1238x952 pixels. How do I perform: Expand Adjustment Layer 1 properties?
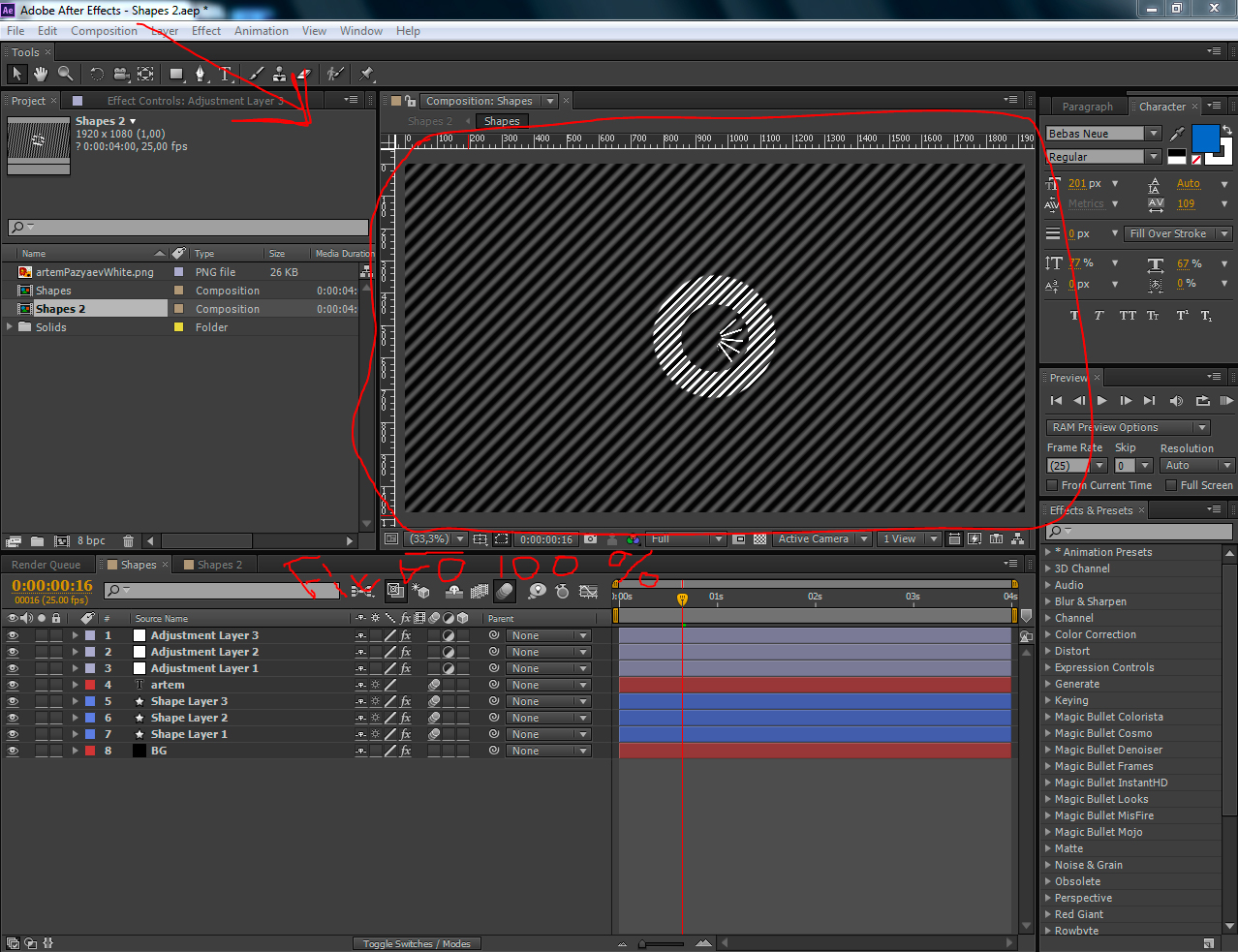coord(75,669)
